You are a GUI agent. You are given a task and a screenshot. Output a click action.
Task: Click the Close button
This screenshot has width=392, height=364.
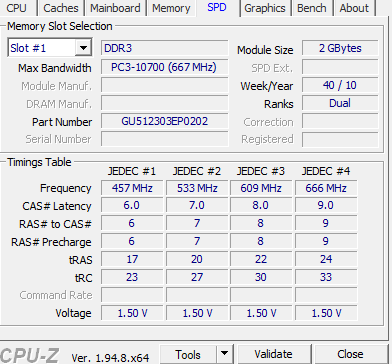coord(350,354)
